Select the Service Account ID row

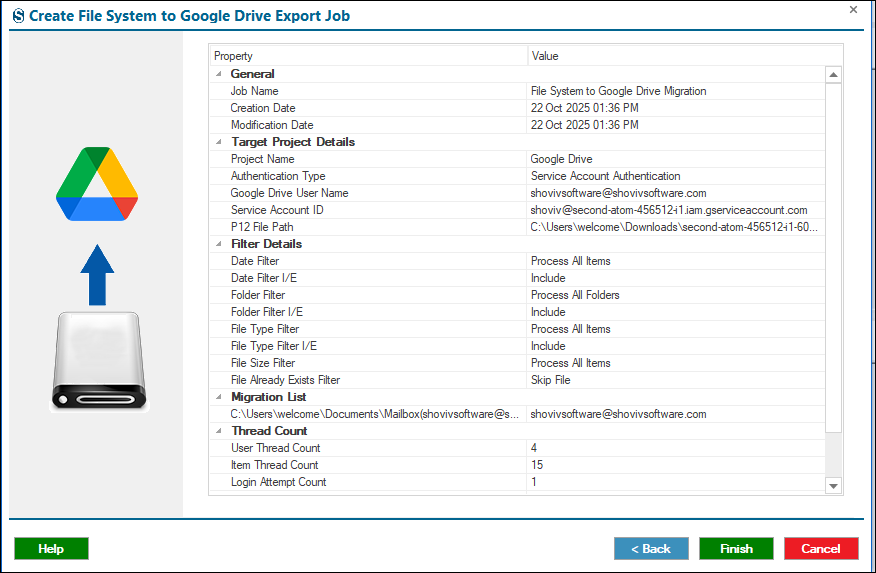click(x=517, y=210)
